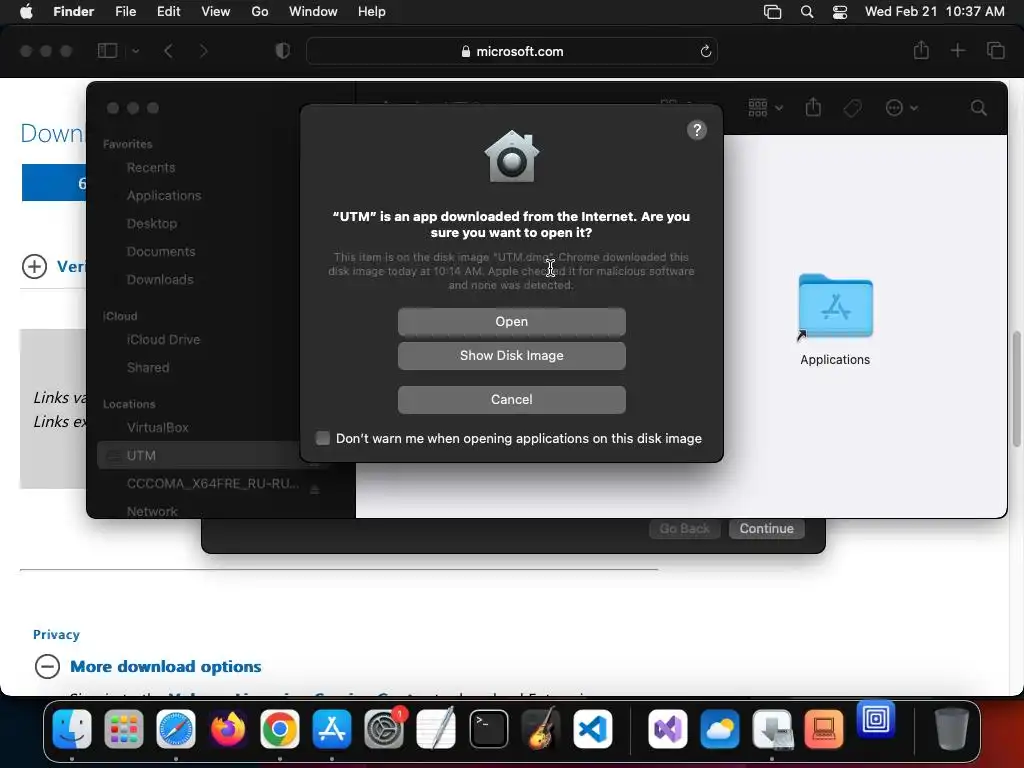This screenshot has width=1024, height=768.
Task: Toggle Safari sidebar button
Action: tap(107, 51)
